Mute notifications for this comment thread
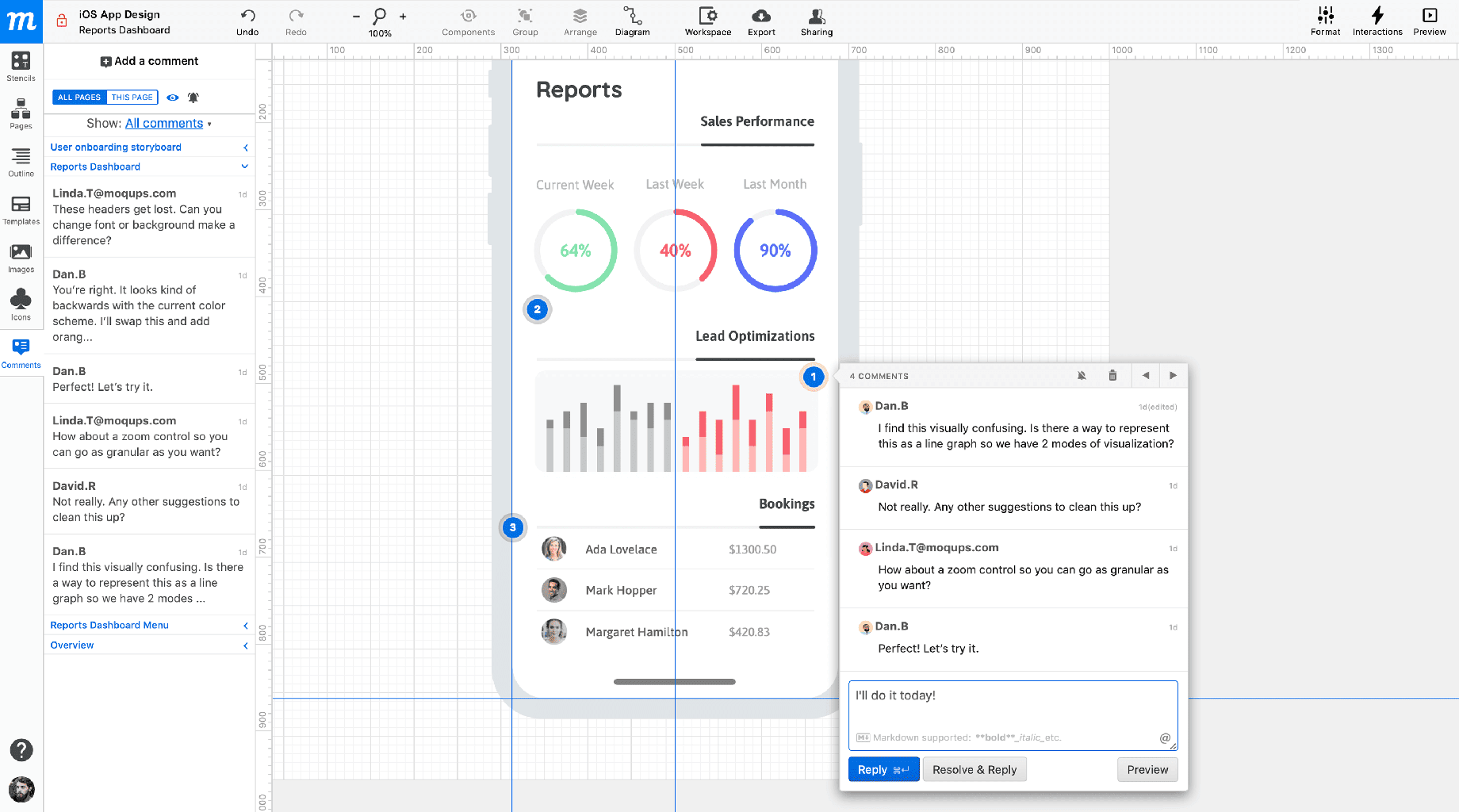 tap(1082, 376)
